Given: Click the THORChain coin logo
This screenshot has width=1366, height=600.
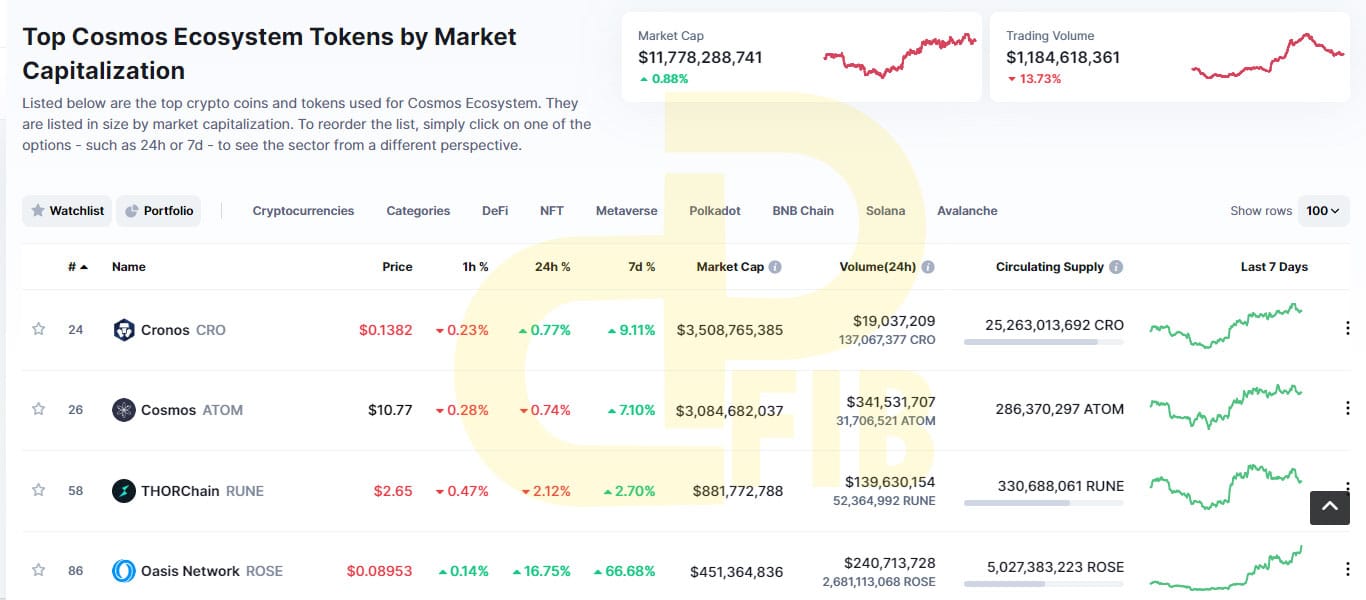Looking at the screenshot, I should click(123, 491).
